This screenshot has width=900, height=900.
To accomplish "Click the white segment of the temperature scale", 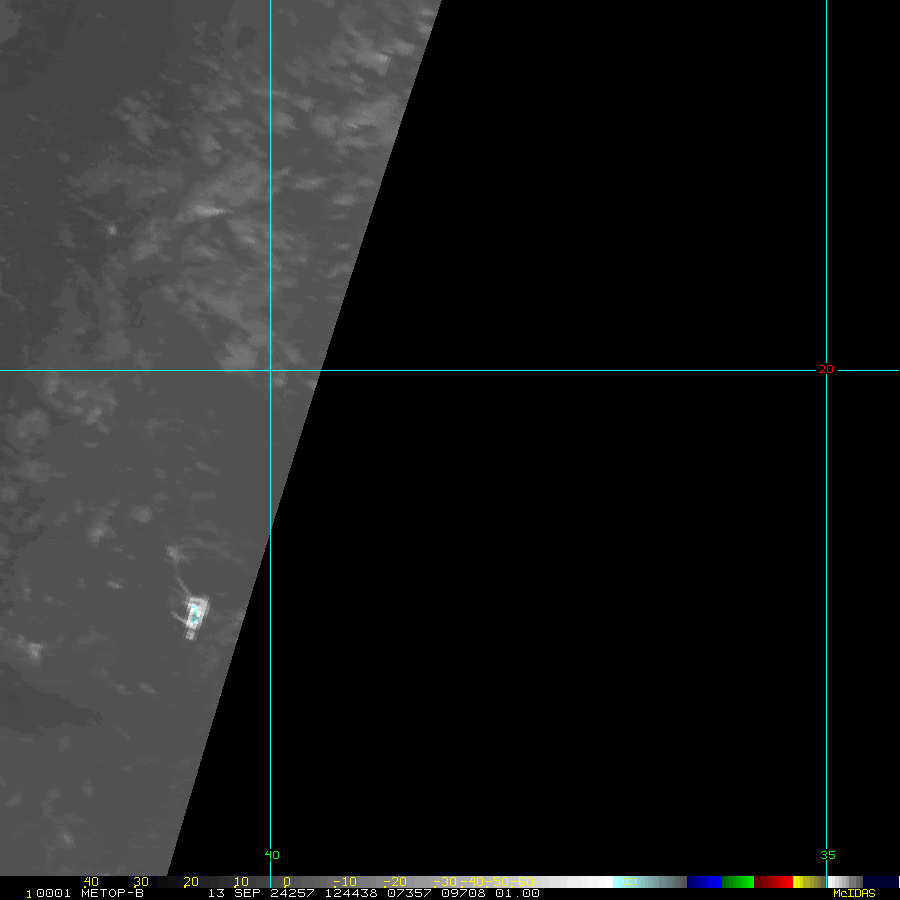I will 598,882.
